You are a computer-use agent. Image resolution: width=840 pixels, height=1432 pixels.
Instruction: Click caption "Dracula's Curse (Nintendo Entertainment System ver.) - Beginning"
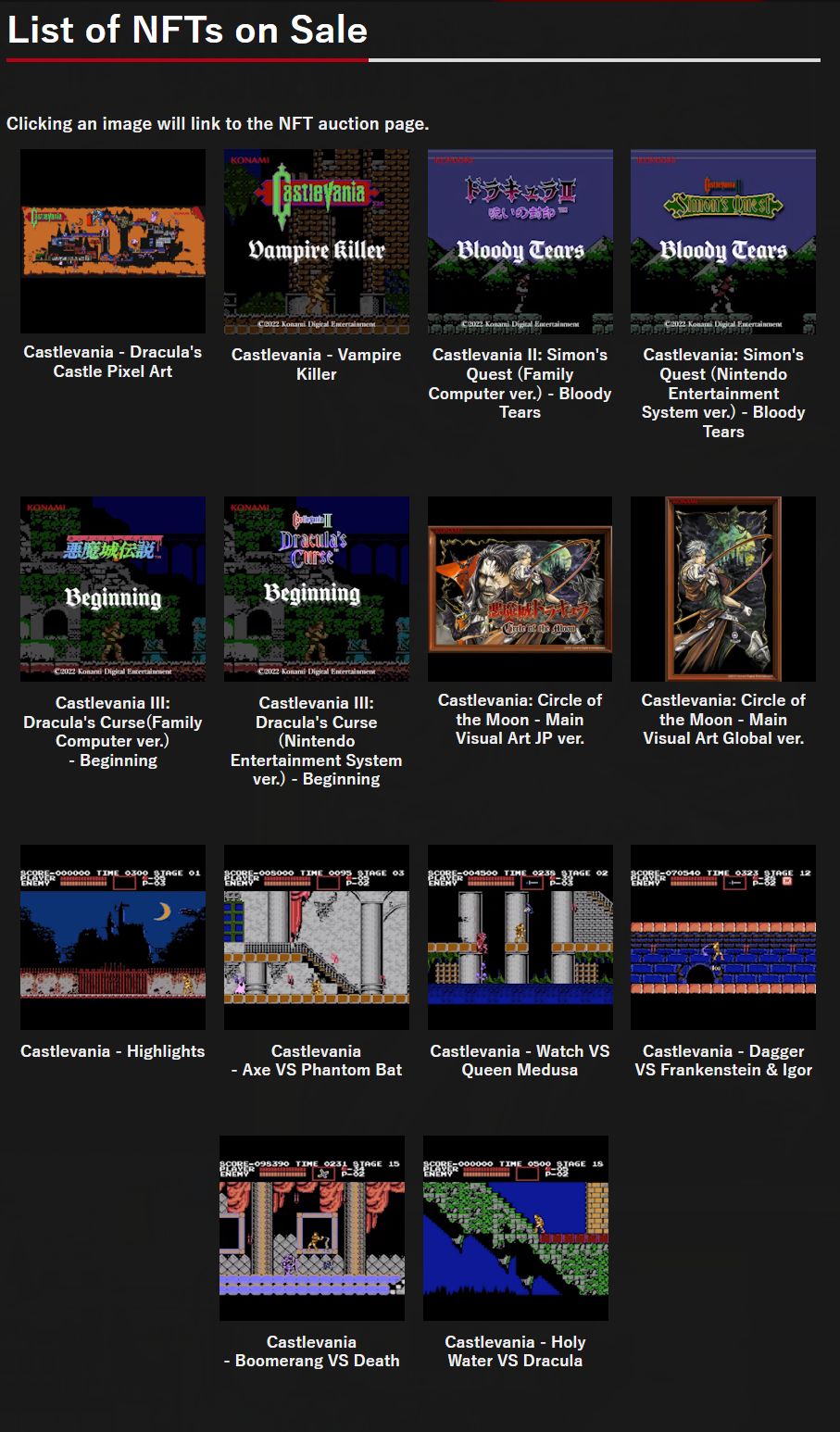coord(317,741)
